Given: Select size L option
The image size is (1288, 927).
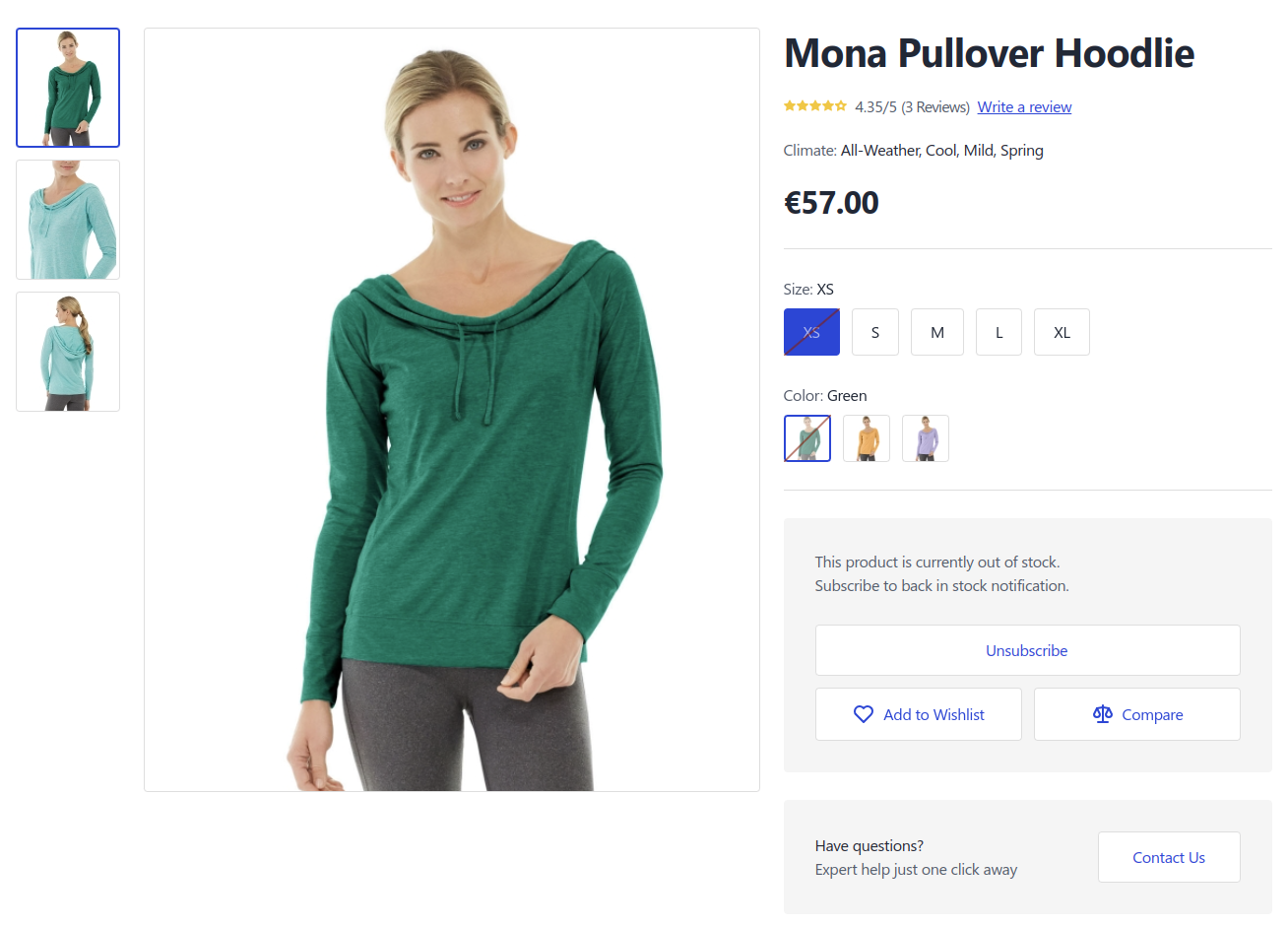Looking at the screenshot, I should (998, 332).
